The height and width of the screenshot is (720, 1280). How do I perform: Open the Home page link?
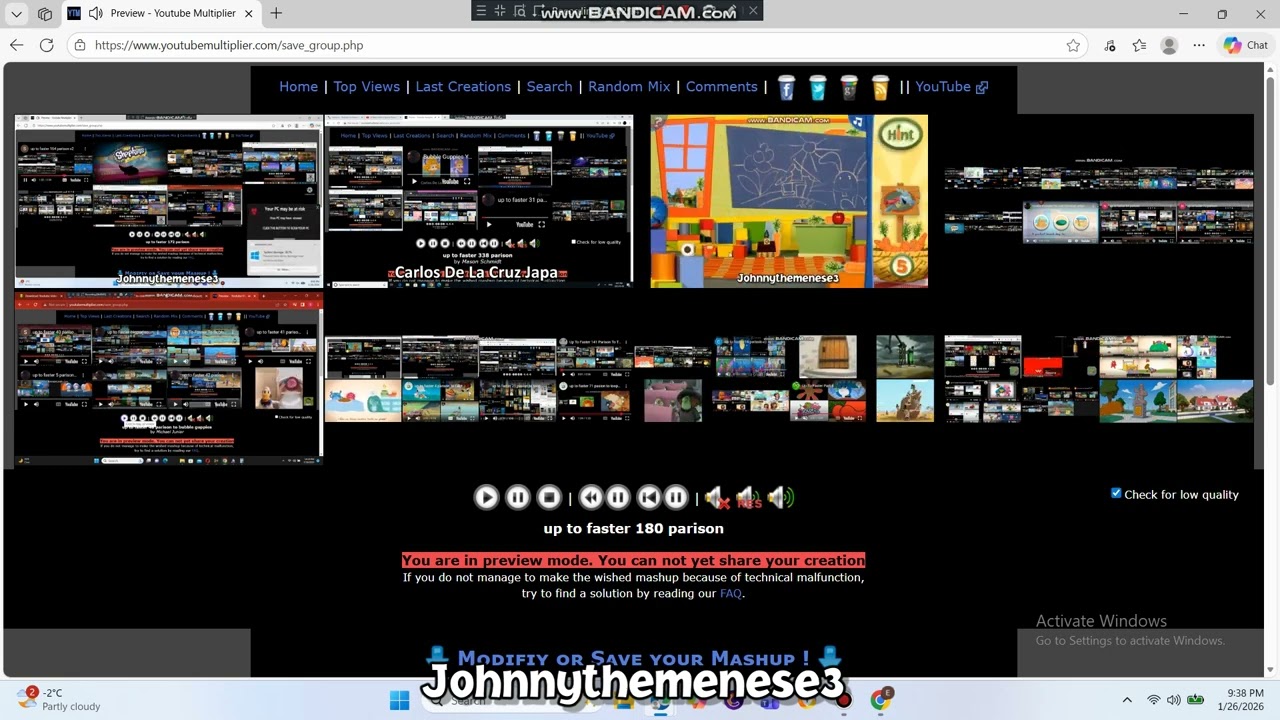pyautogui.click(x=298, y=86)
